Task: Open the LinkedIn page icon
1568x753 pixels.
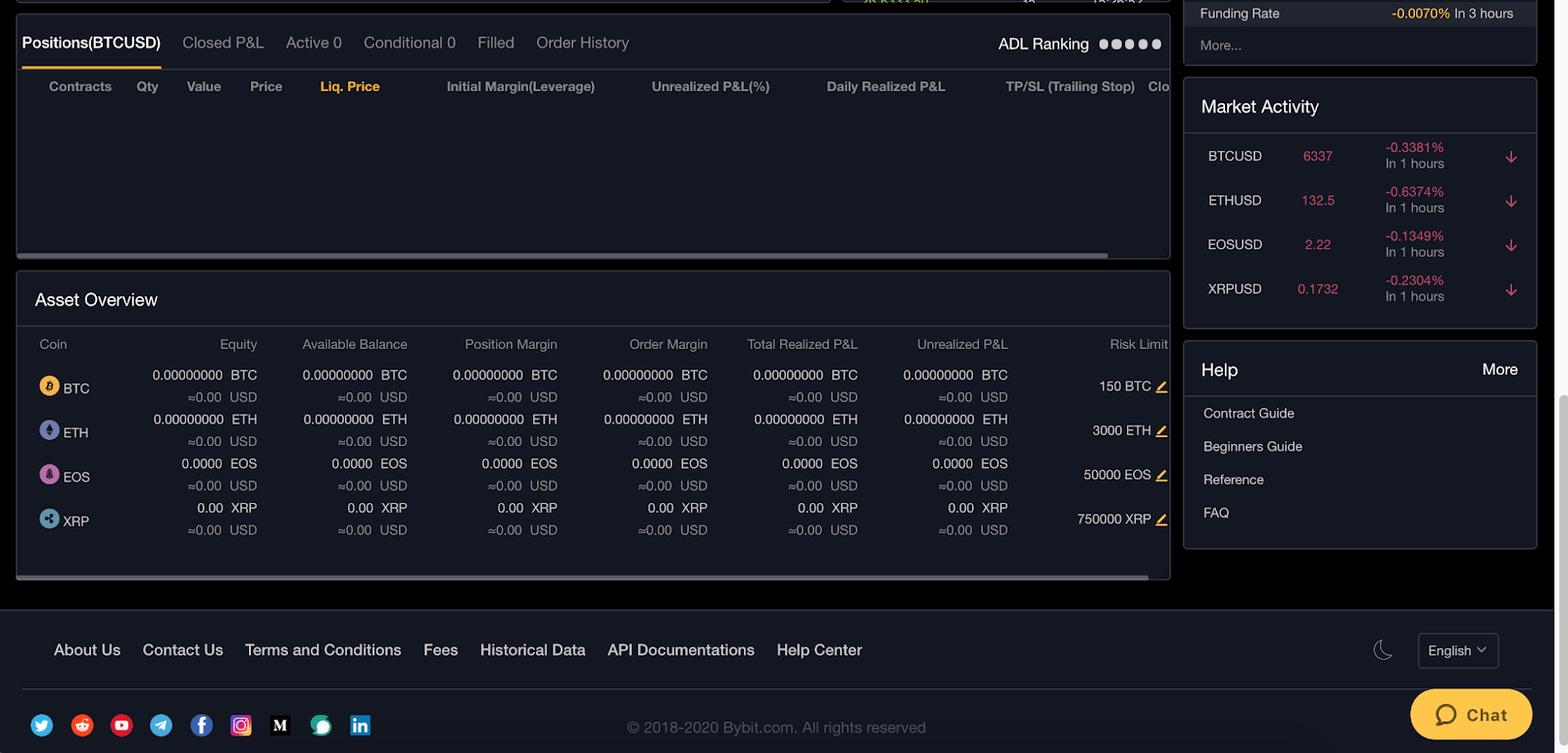Action: (361, 726)
